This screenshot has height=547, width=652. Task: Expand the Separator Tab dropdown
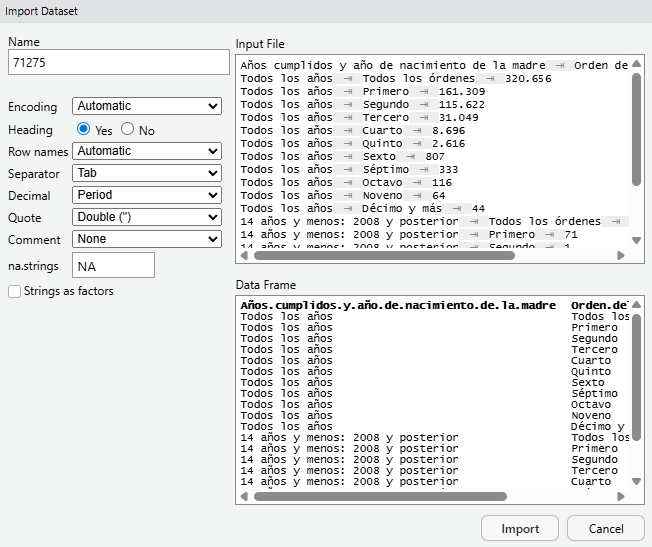146,173
